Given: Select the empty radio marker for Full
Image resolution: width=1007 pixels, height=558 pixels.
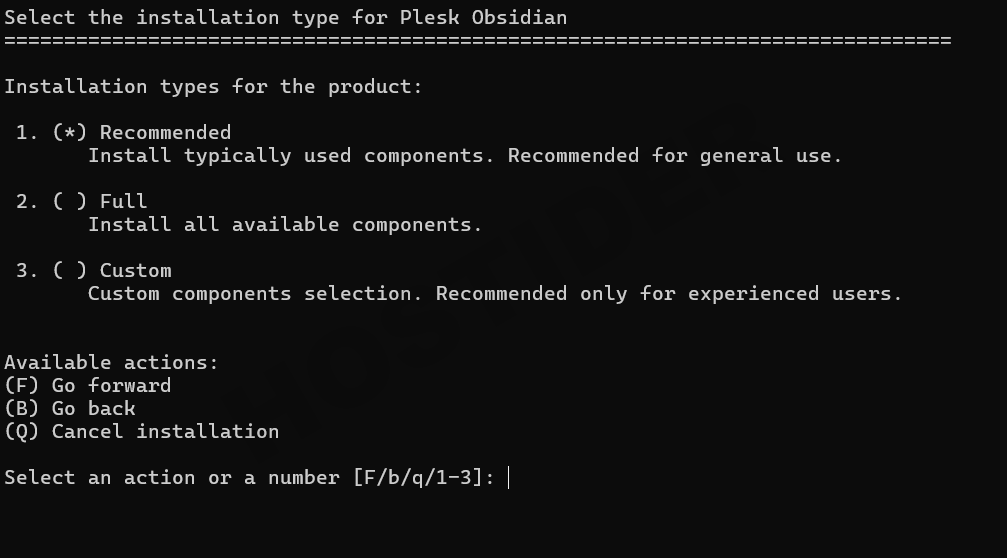Looking at the screenshot, I should 69,202.
